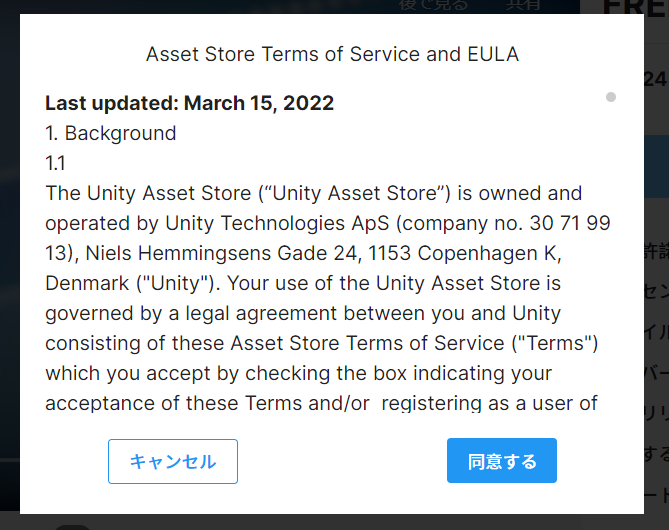Click the dimmed 許諾 text at the right edge

tap(656, 252)
